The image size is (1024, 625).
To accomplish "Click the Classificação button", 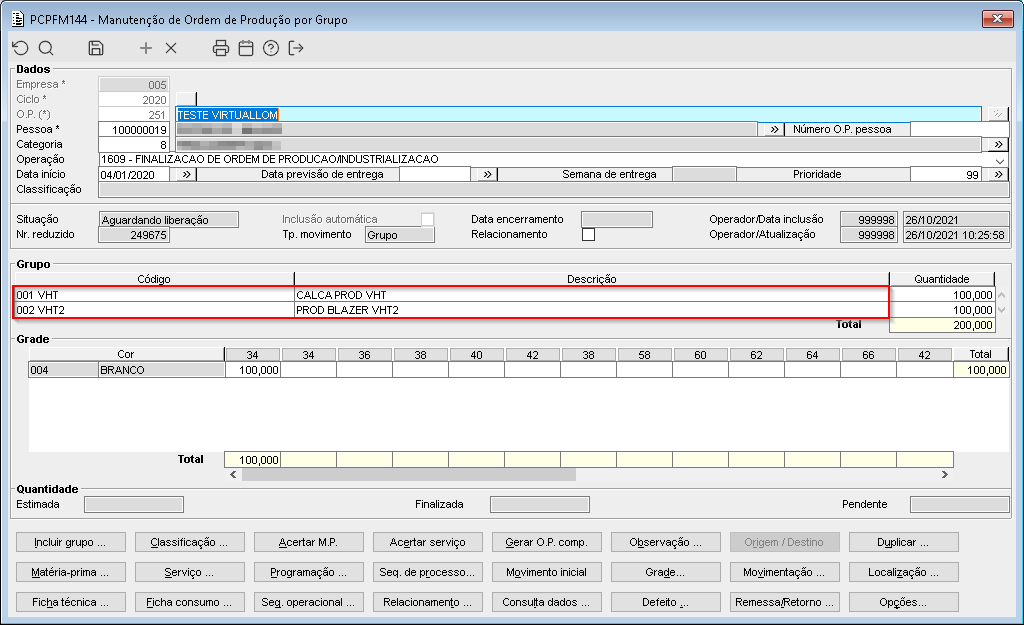I will tap(189, 542).
